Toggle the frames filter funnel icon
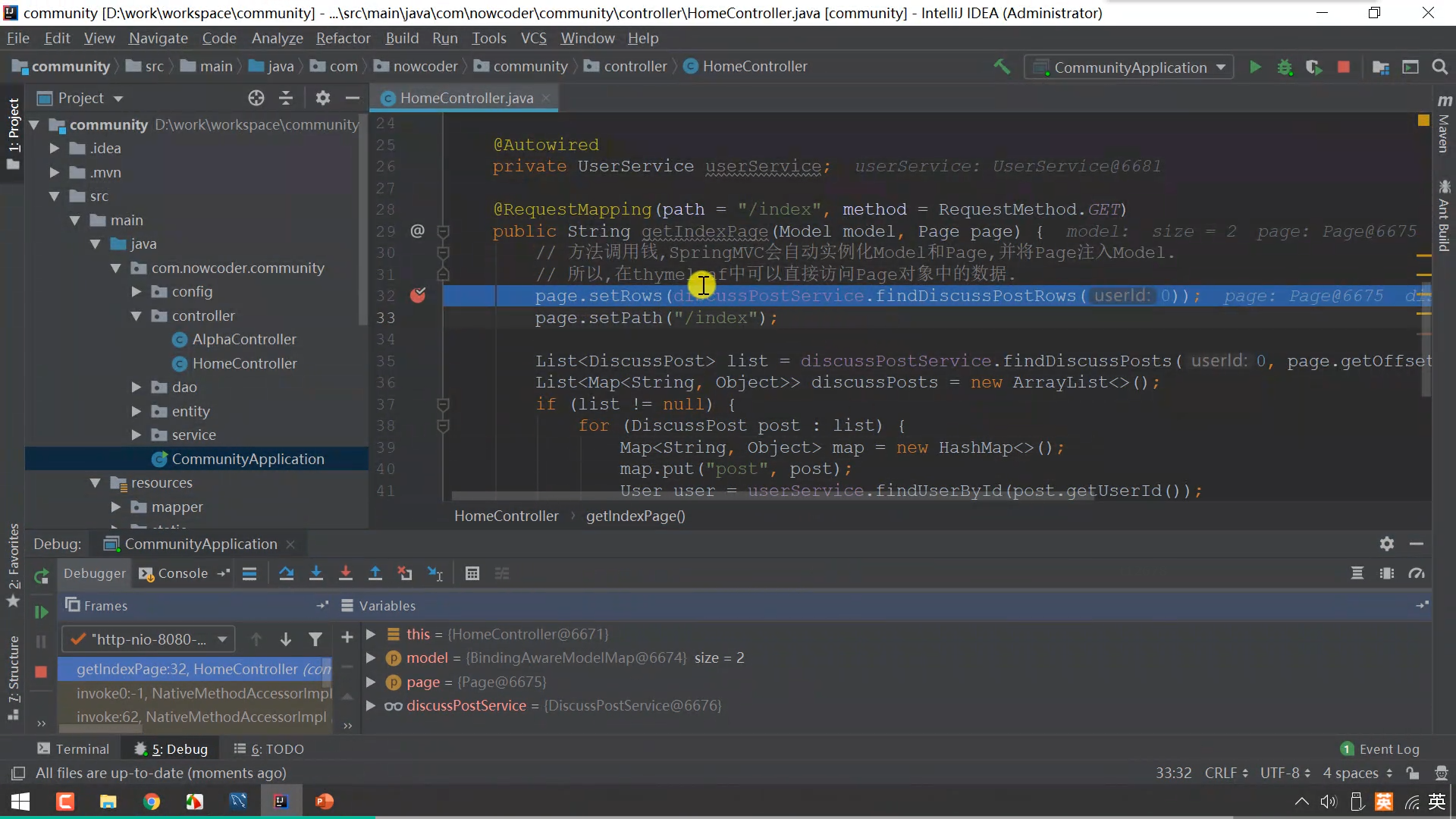The width and height of the screenshot is (1456, 819). [x=315, y=639]
